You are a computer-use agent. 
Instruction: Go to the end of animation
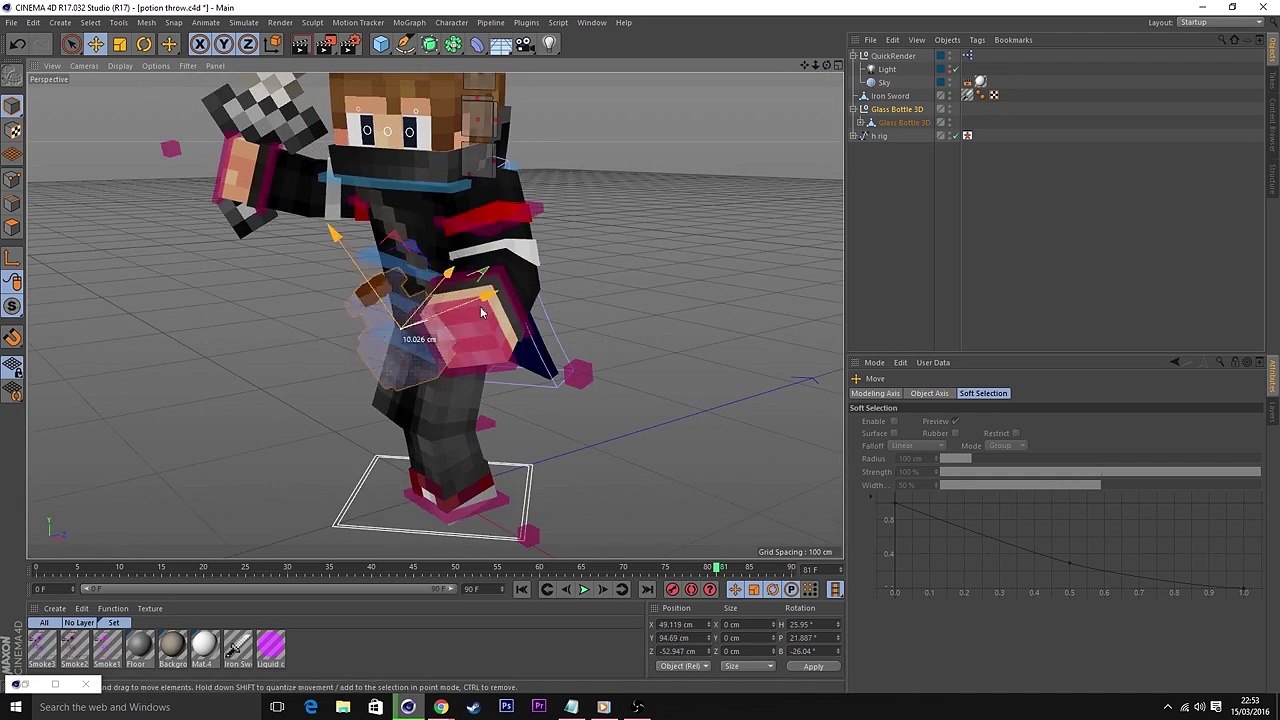click(x=646, y=590)
